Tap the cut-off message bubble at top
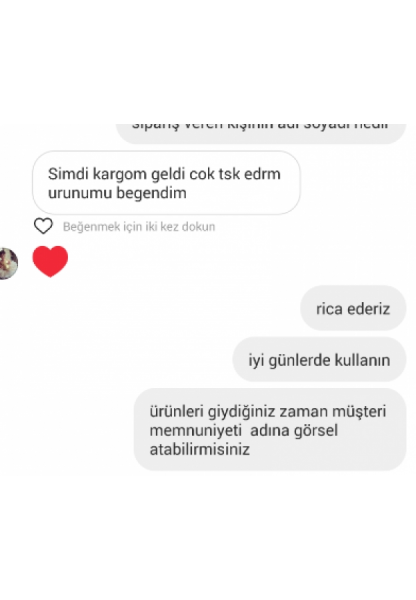This screenshot has width=416, height=600. pos(261,133)
